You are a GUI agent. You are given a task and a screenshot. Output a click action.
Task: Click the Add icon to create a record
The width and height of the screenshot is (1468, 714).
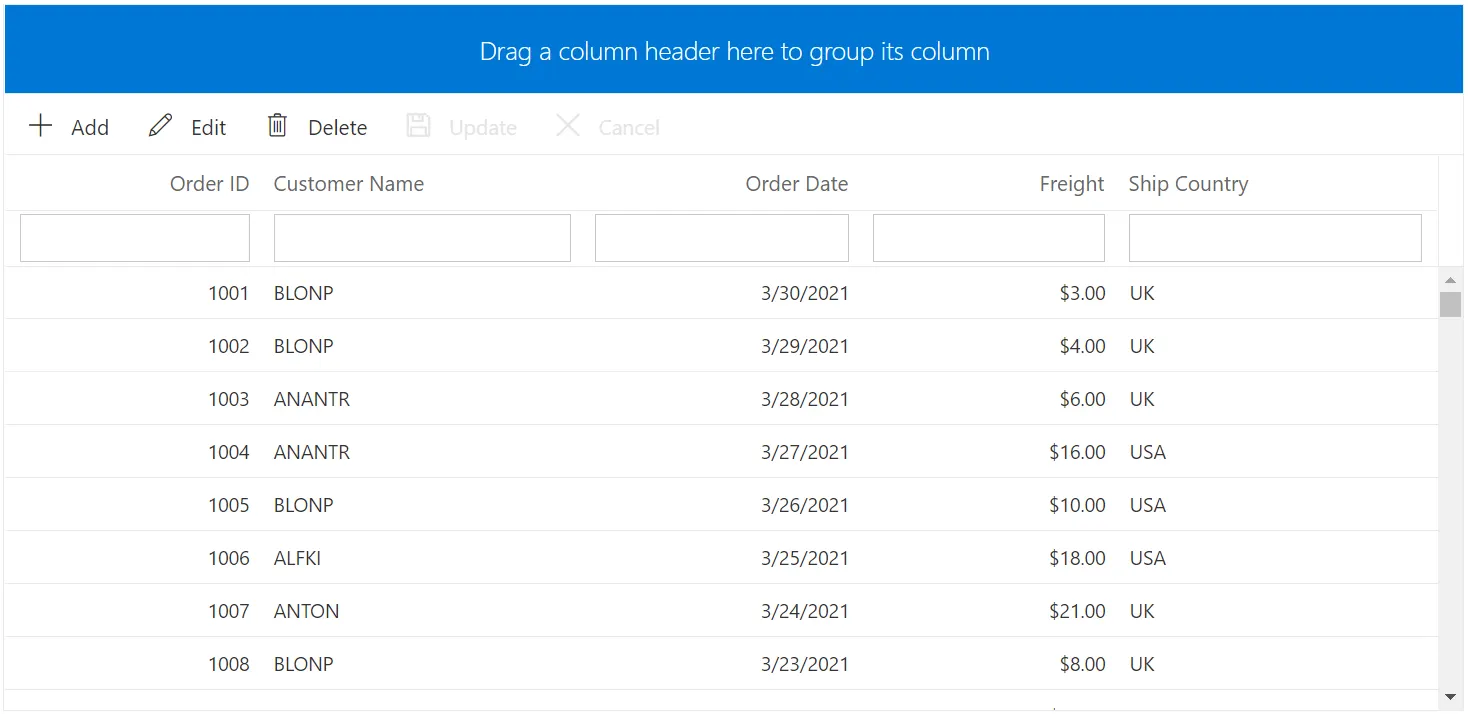coord(40,126)
